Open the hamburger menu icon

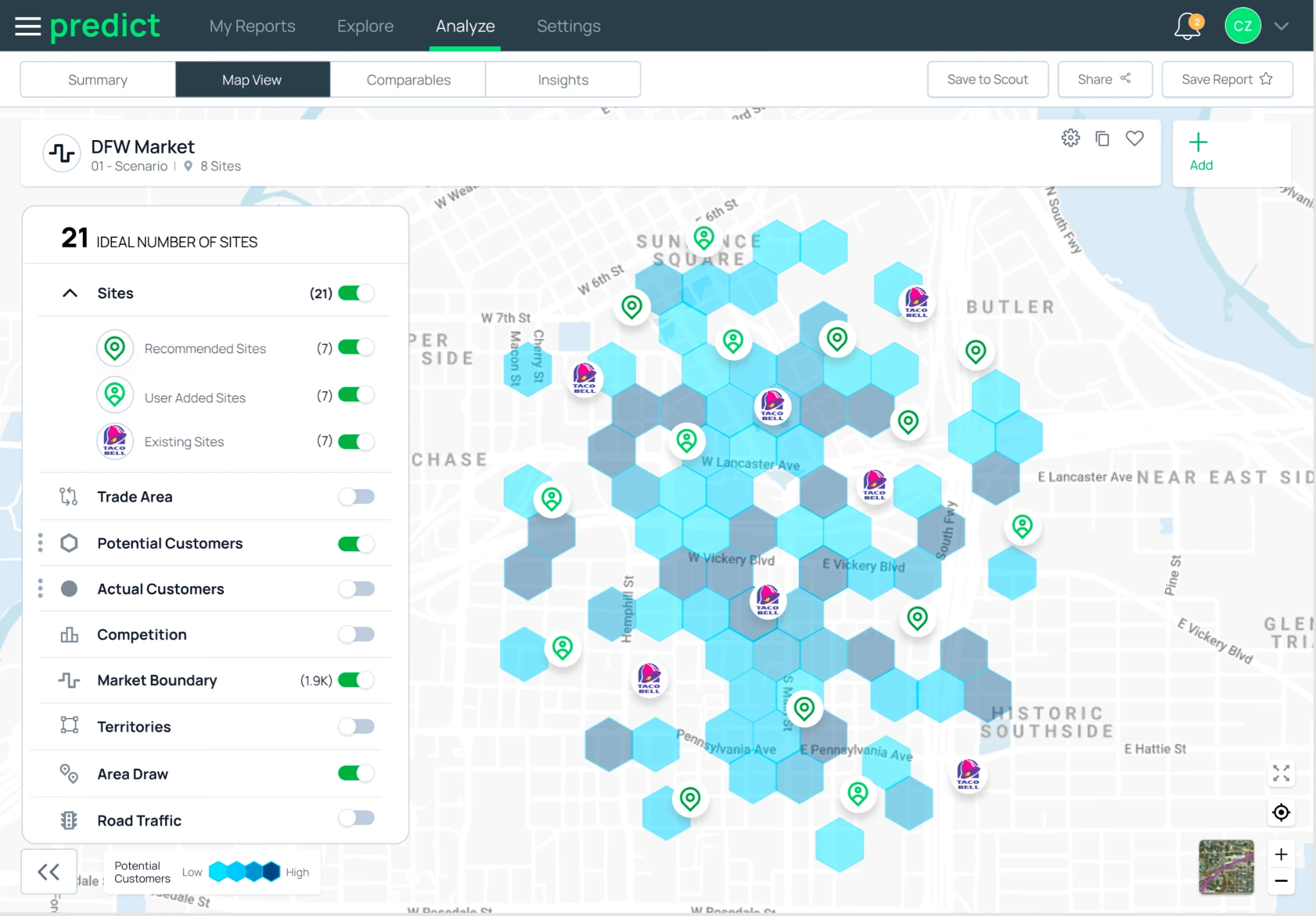28,26
